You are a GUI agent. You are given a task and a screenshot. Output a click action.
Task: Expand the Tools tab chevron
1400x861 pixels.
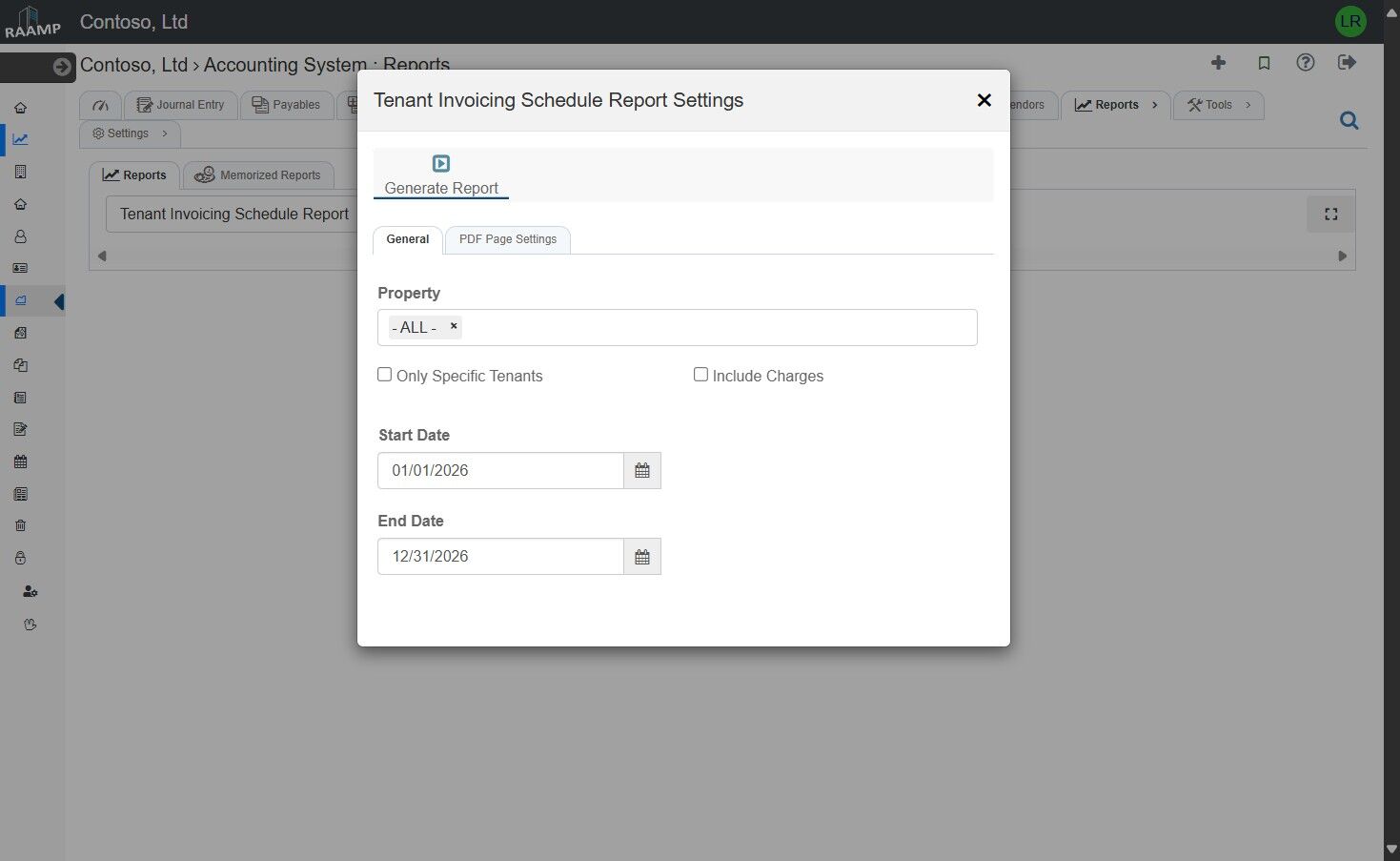coord(1248,105)
